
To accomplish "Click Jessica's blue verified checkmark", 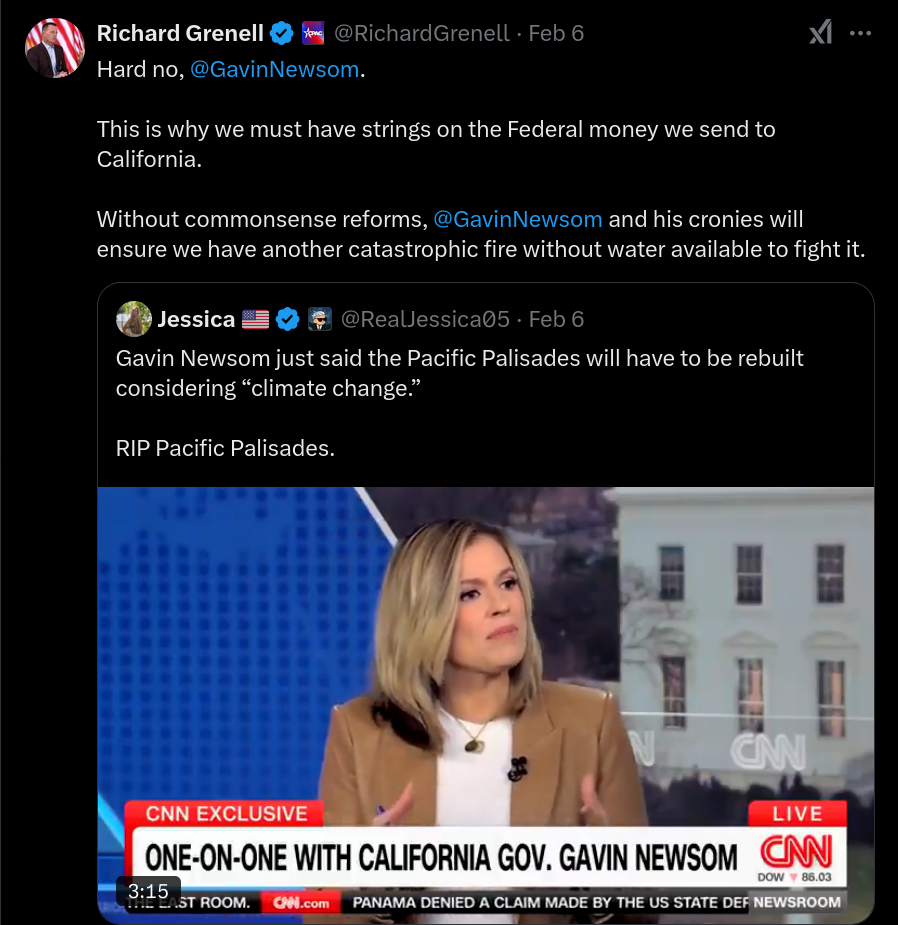I will tap(288, 319).
